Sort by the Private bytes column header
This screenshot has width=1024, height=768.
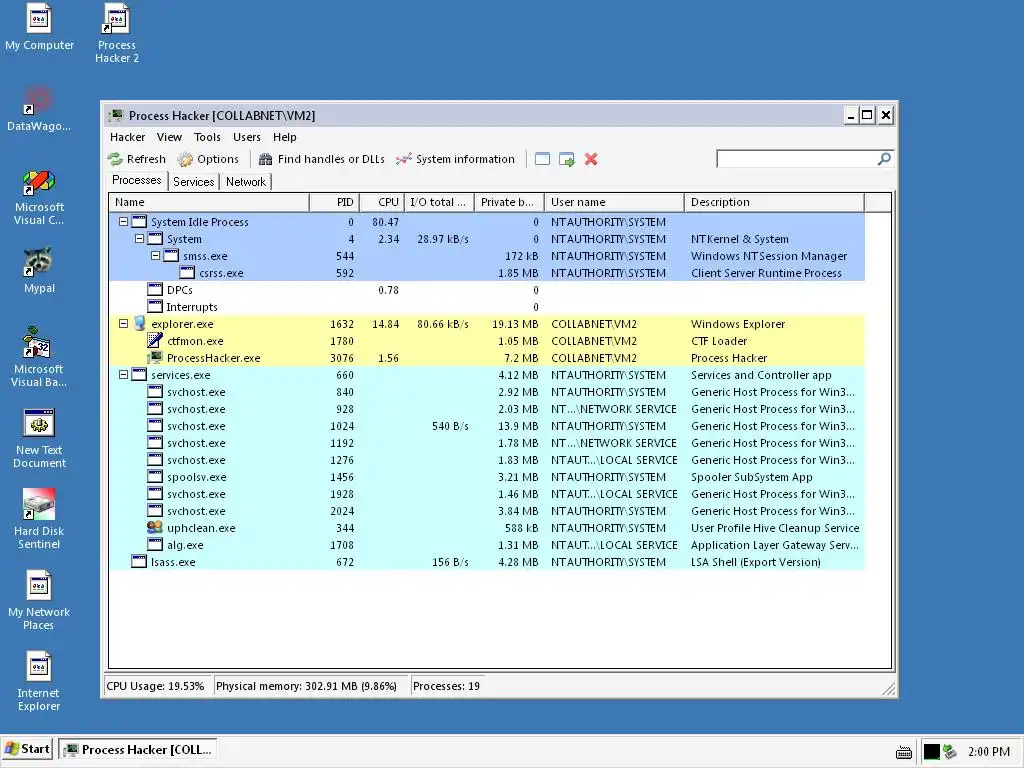(x=509, y=202)
